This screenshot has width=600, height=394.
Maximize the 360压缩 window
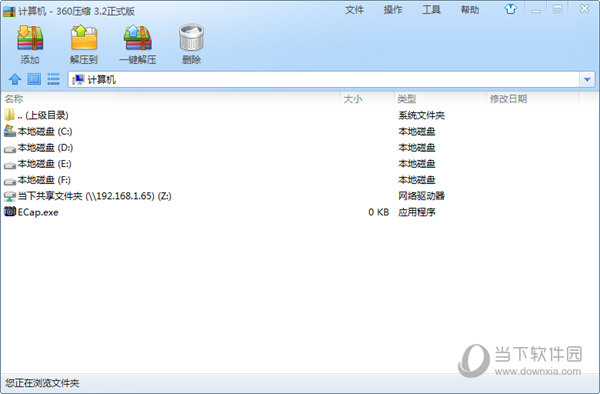pos(558,9)
